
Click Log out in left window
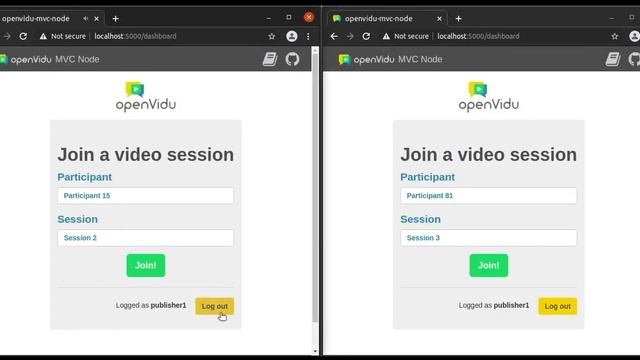tap(214, 306)
